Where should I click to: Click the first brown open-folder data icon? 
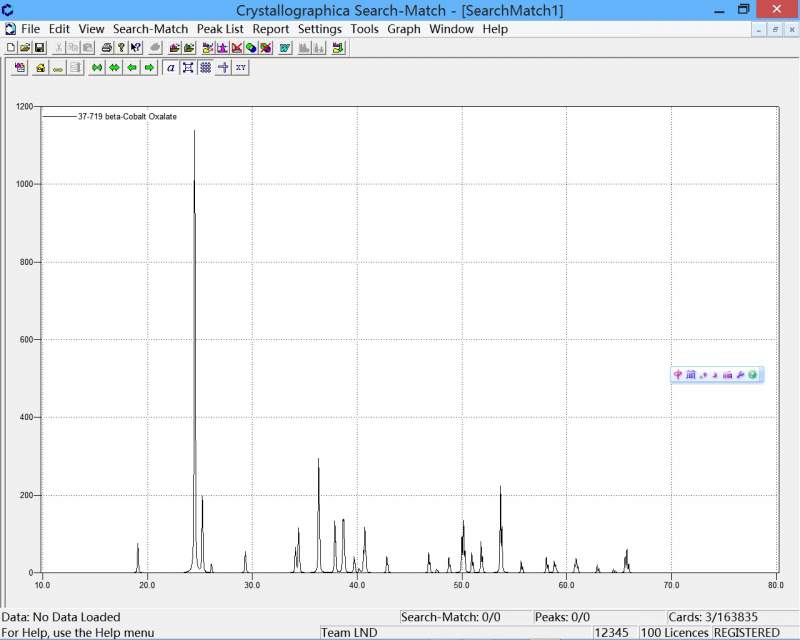174,48
